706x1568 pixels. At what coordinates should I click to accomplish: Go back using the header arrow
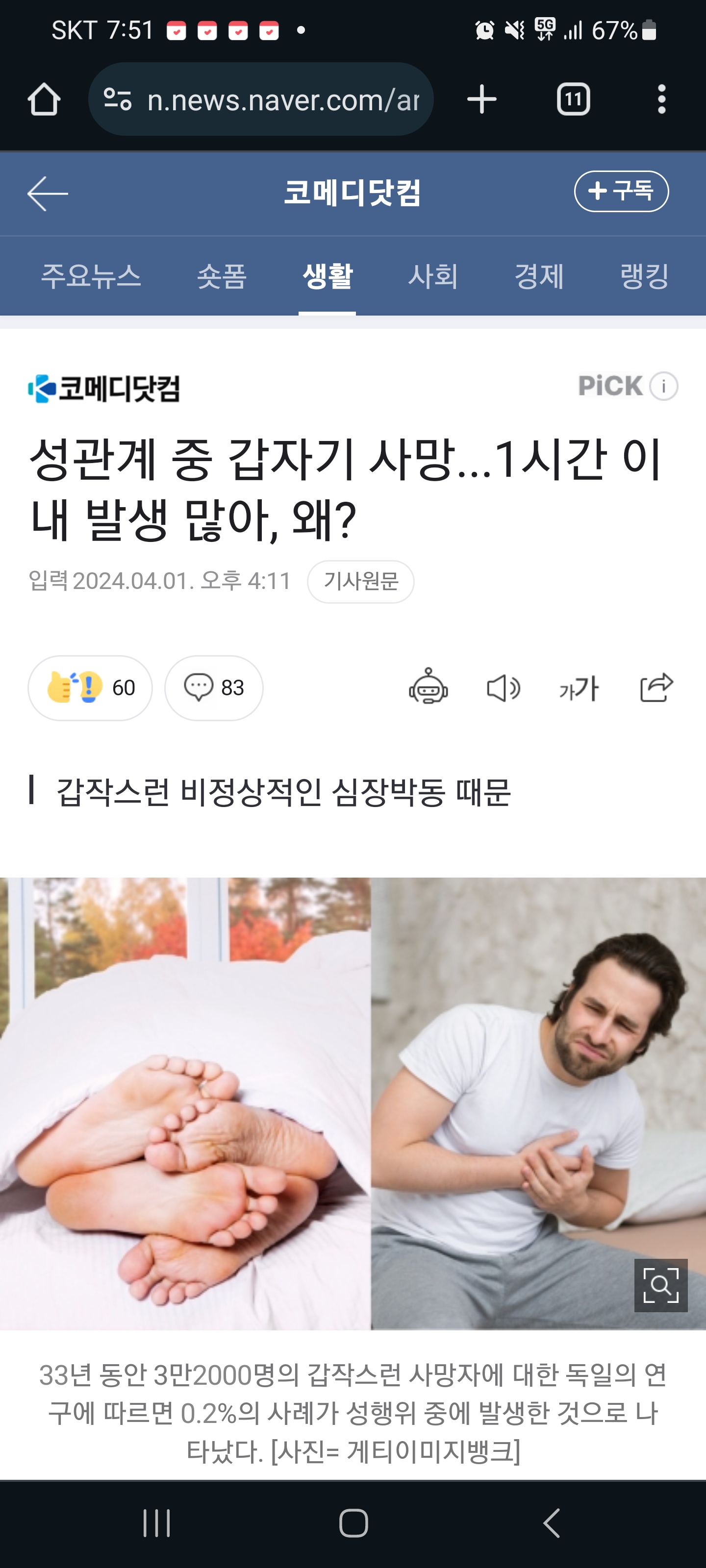[x=48, y=194]
